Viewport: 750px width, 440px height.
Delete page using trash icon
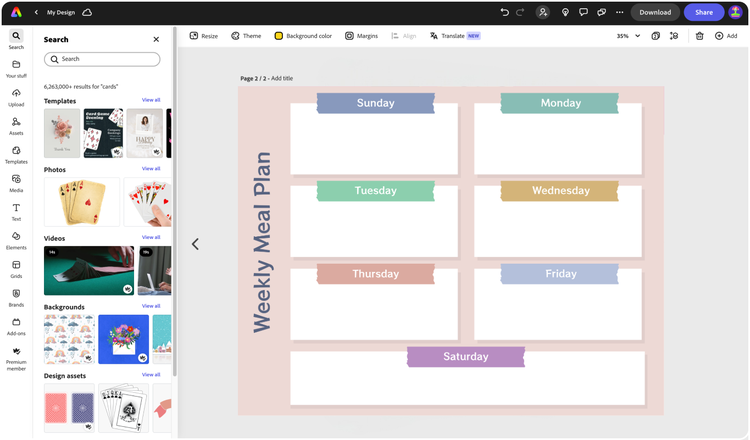(x=699, y=36)
